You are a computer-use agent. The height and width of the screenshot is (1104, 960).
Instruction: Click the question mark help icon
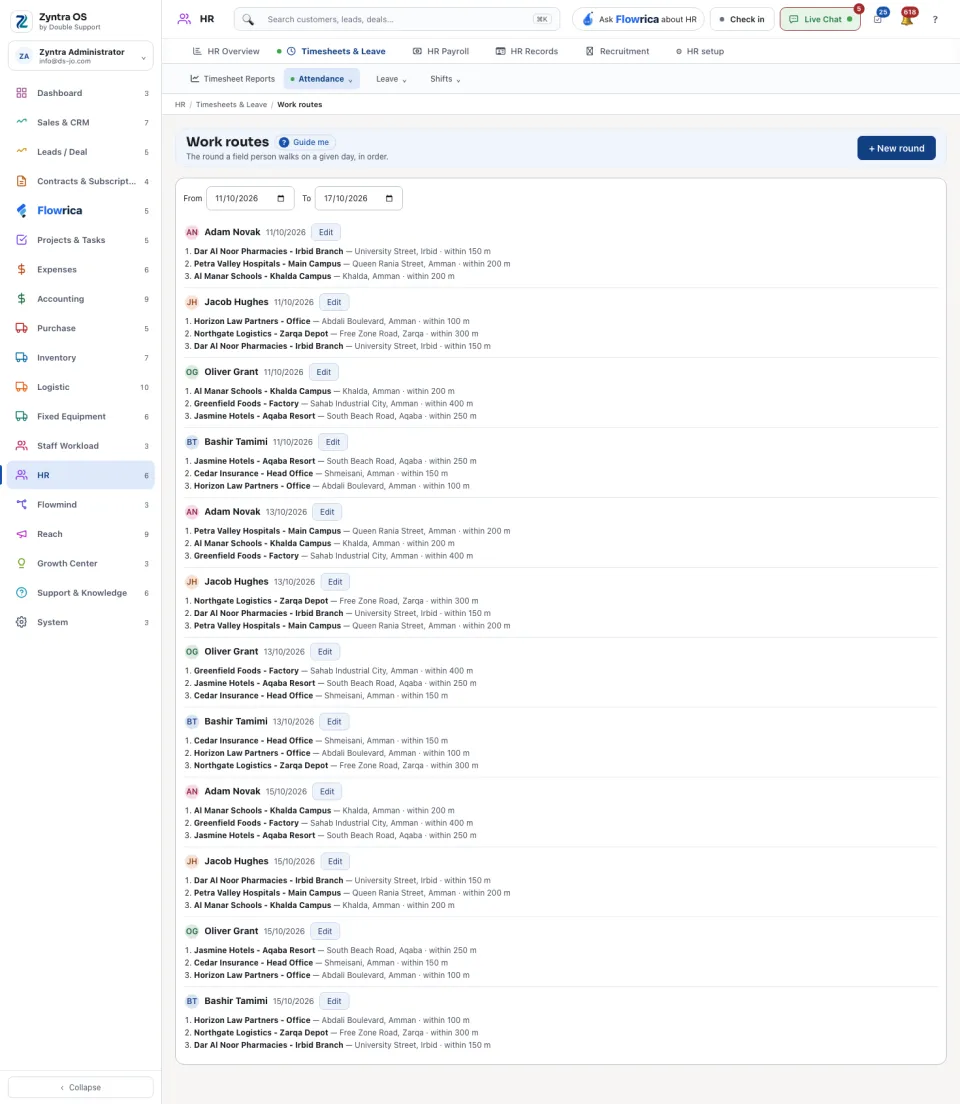[x=935, y=20]
